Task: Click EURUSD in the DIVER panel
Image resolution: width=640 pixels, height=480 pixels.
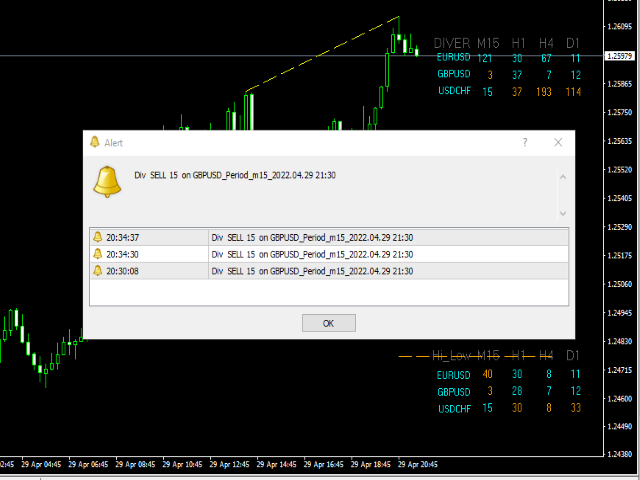Action: click(453, 57)
